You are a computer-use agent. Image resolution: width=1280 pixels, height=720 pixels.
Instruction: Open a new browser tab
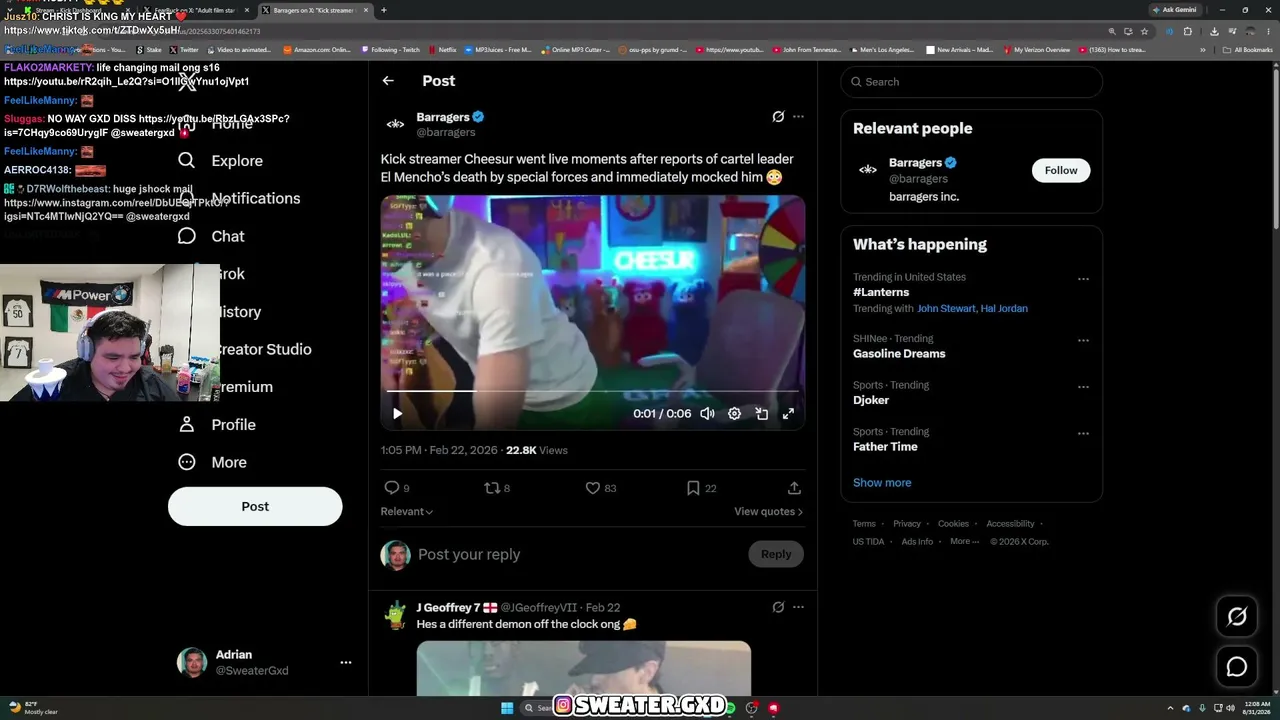pyautogui.click(x=383, y=10)
